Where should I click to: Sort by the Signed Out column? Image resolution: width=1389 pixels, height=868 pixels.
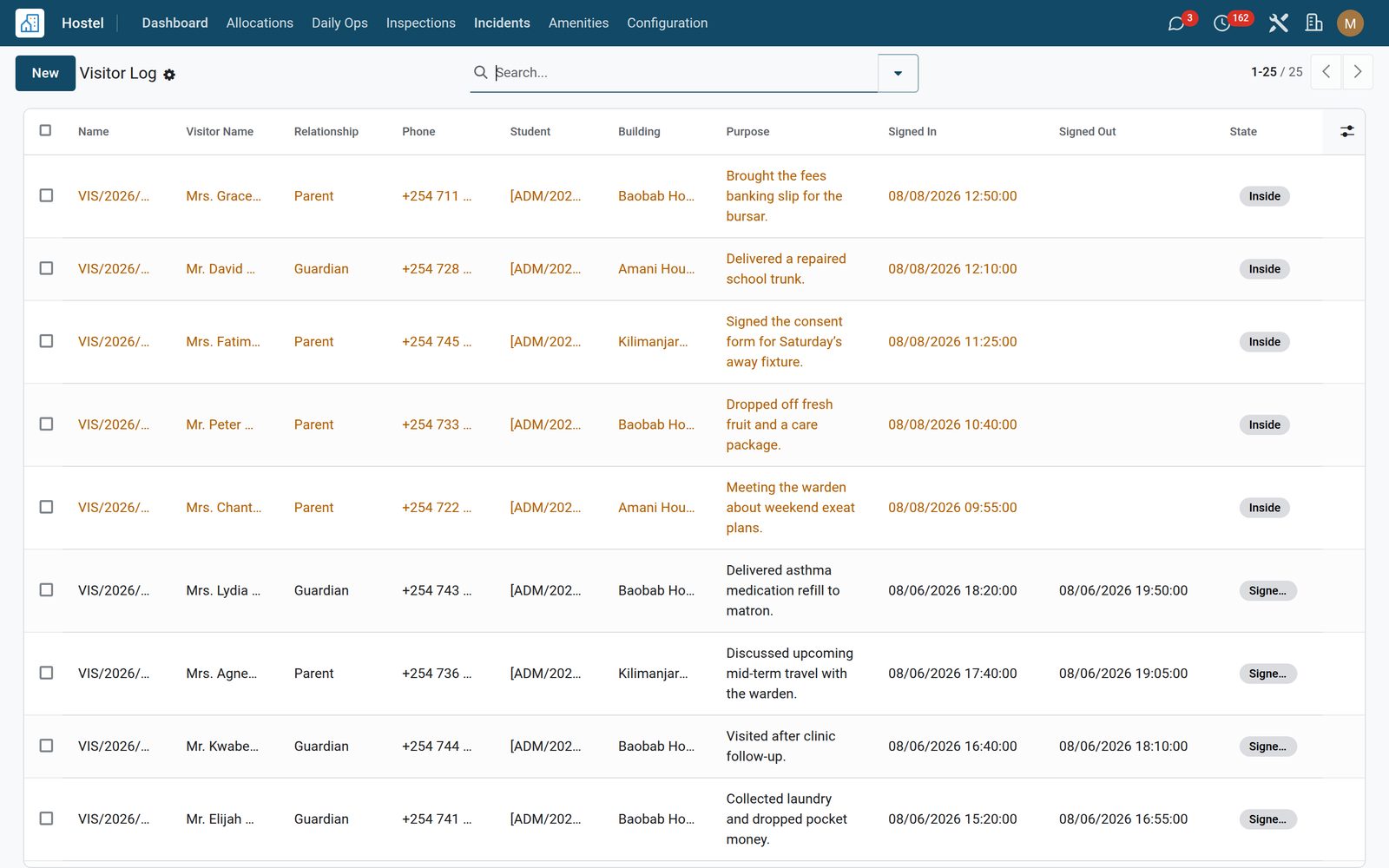(x=1087, y=132)
